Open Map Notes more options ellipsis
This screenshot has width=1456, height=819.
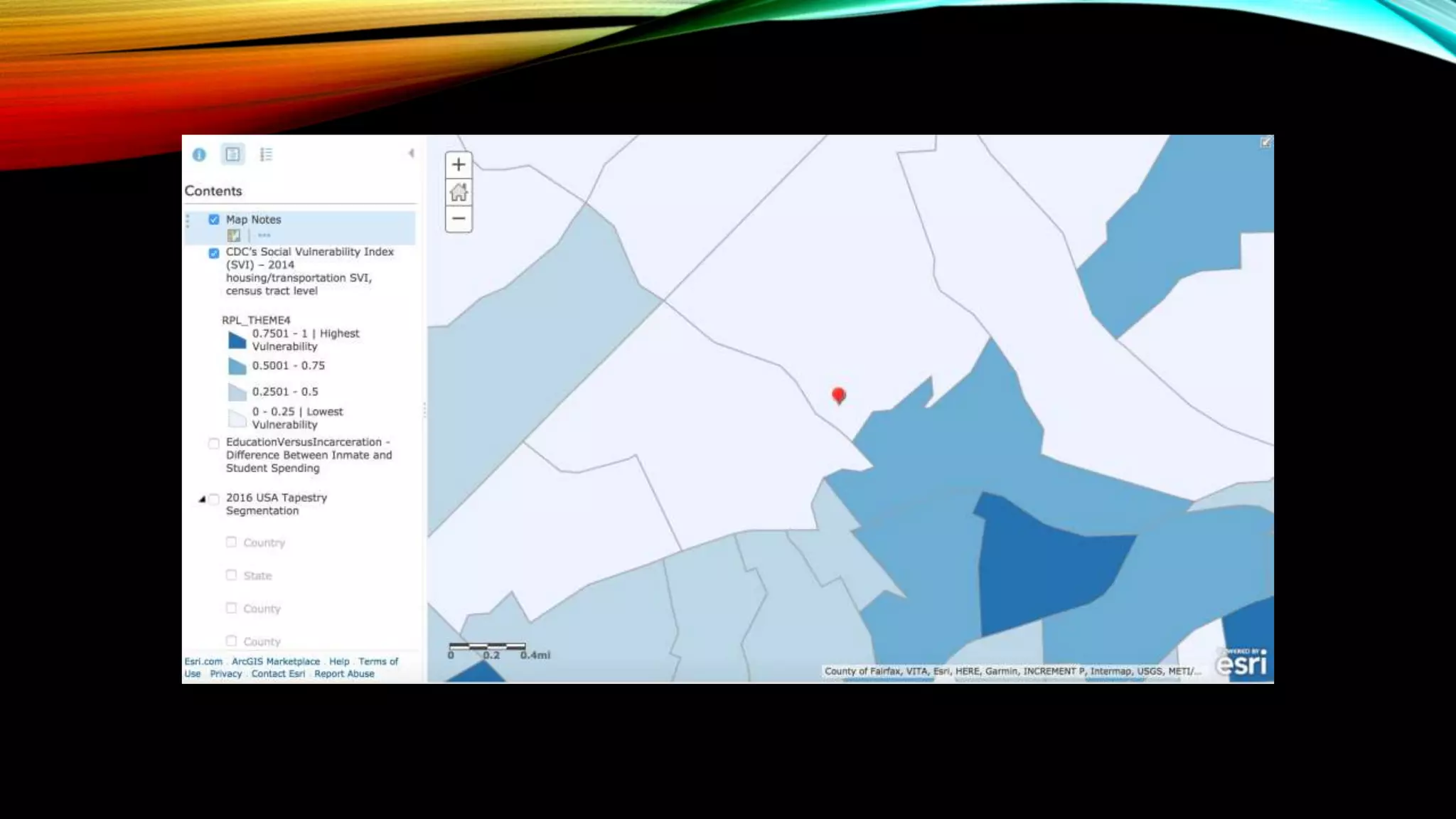[264, 235]
